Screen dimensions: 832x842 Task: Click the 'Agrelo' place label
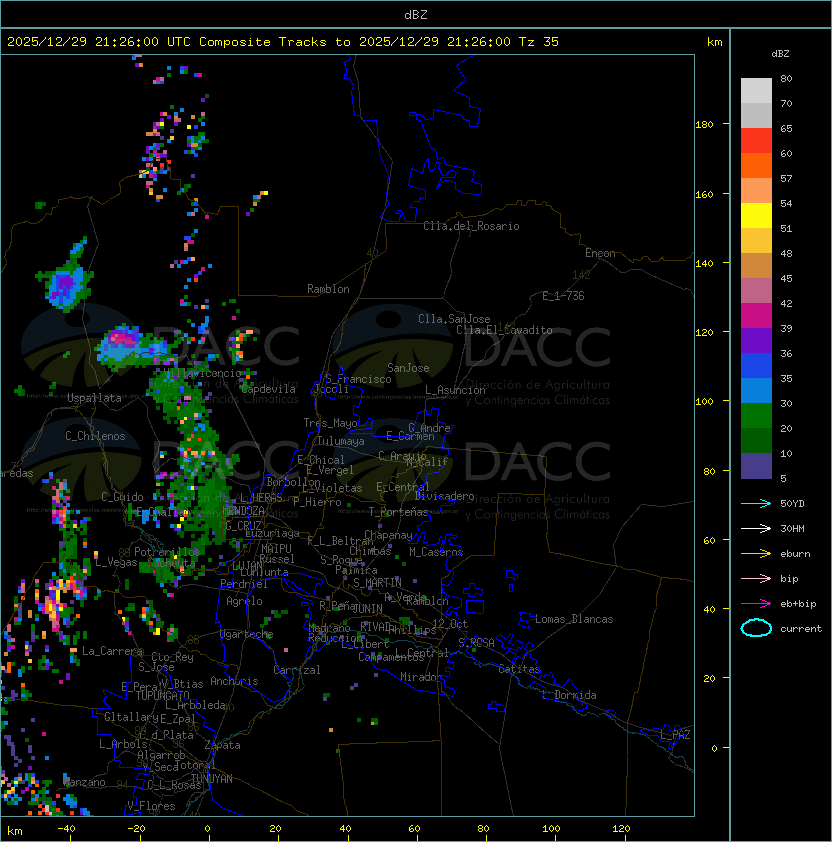(x=244, y=601)
